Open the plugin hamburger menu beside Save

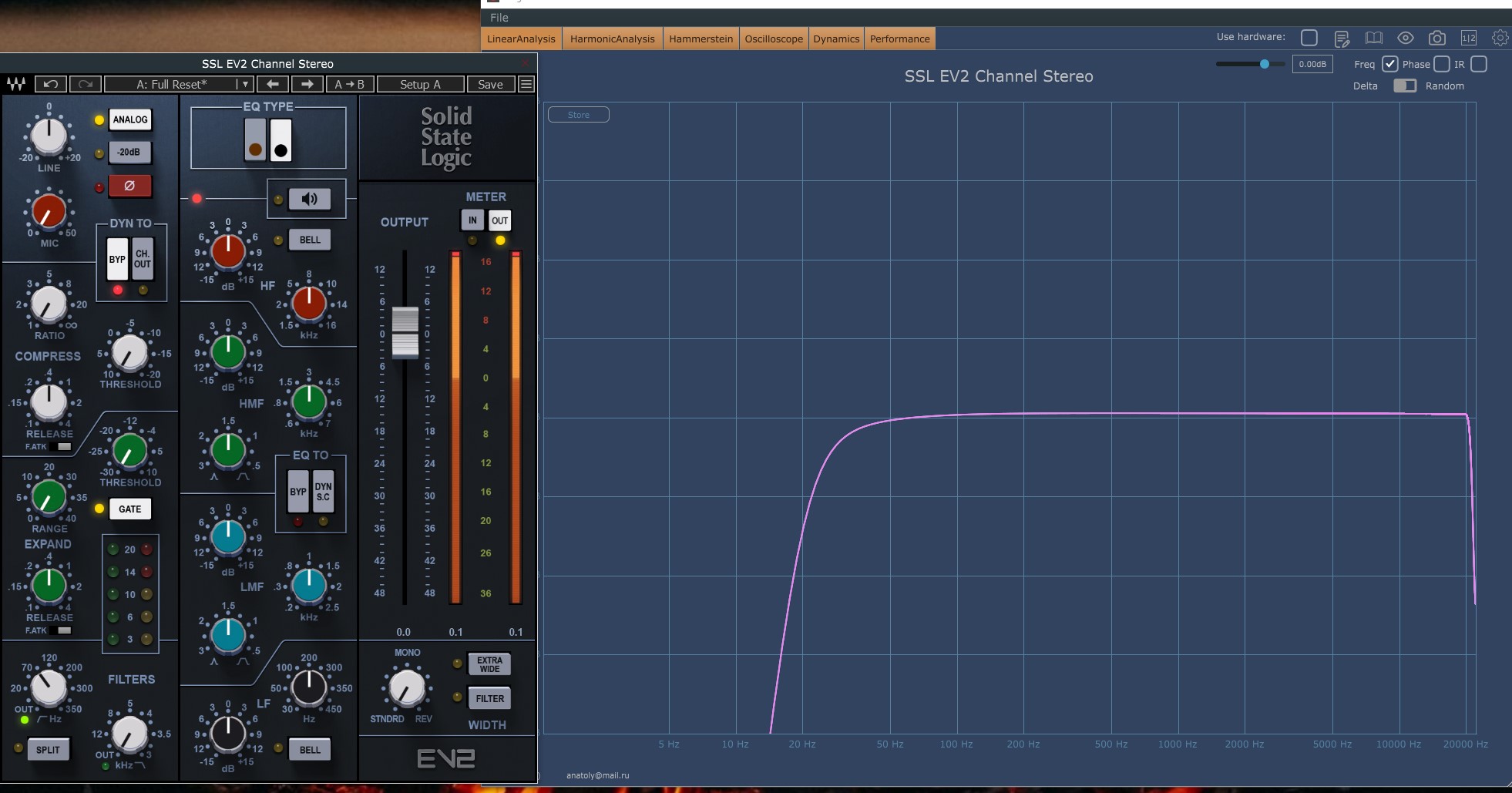526,84
